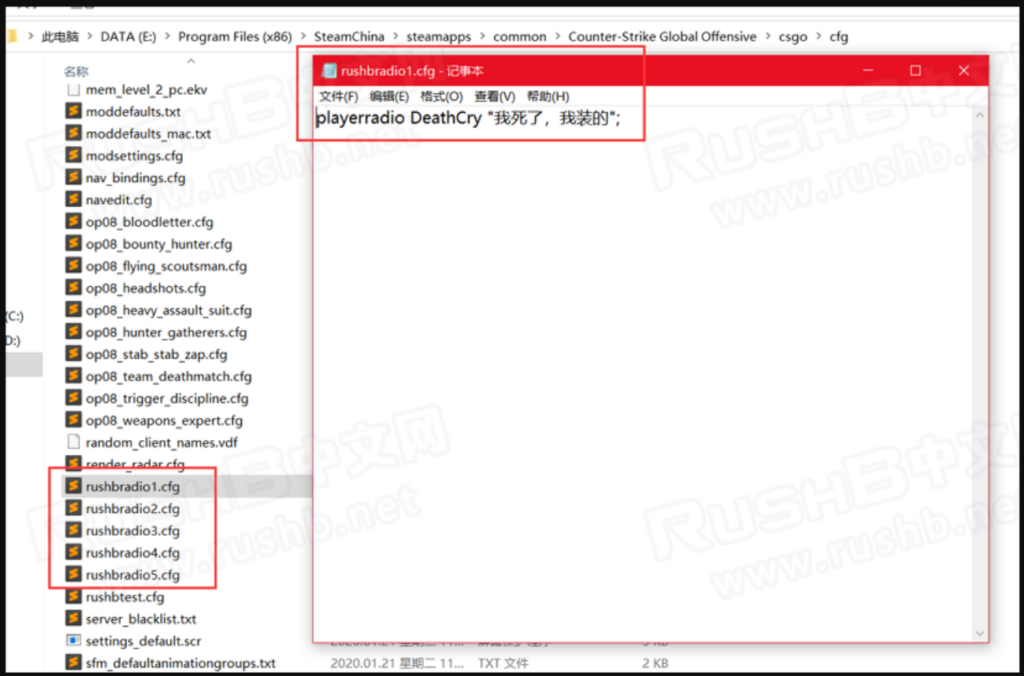This screenshot has width=1024, height=676.
Task: Click the random_client_names.vdf blank file icon
Action: pyautogui.click(x=73, y=443)
